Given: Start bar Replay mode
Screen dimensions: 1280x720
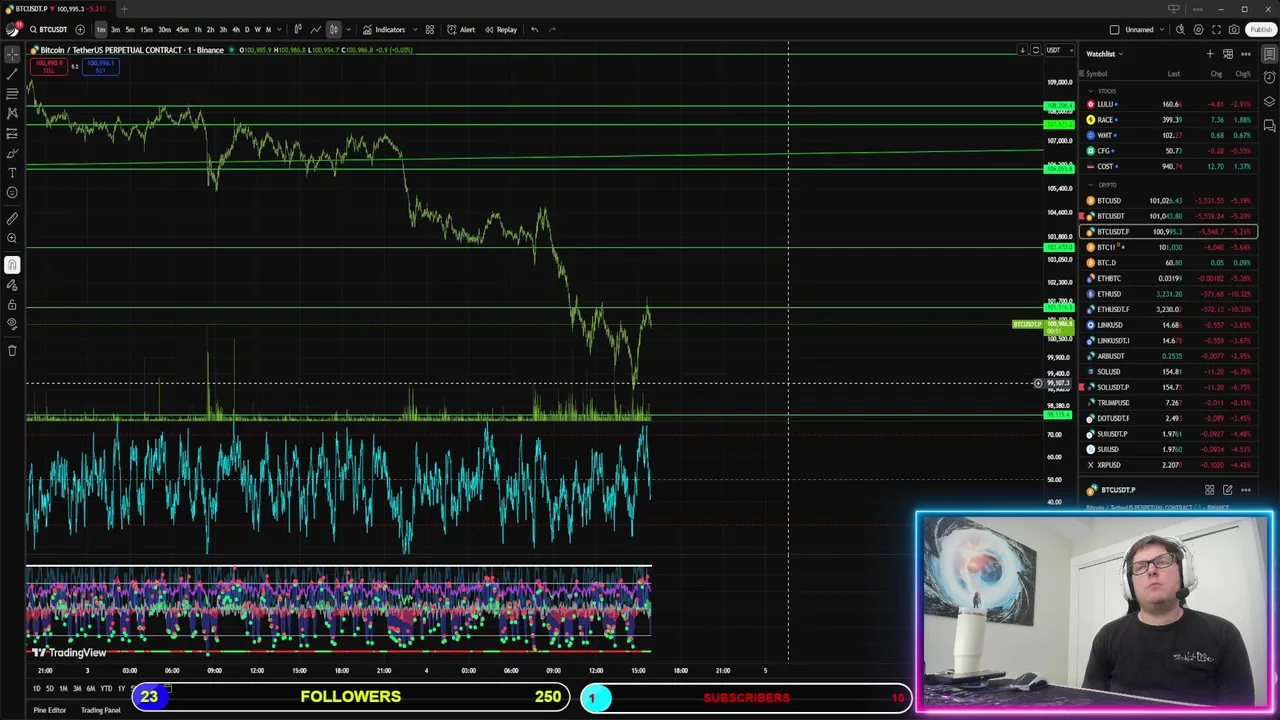Looking at the screenshot, I should click(x=501, y=30).
